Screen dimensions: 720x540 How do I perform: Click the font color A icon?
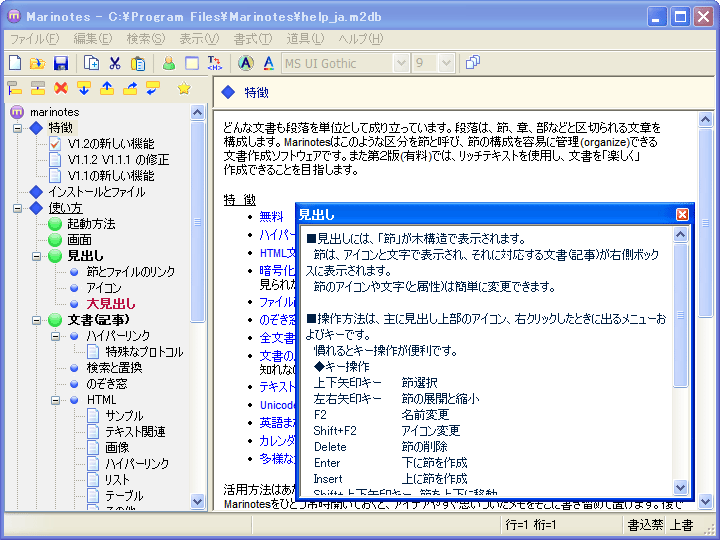pos(269,63)
